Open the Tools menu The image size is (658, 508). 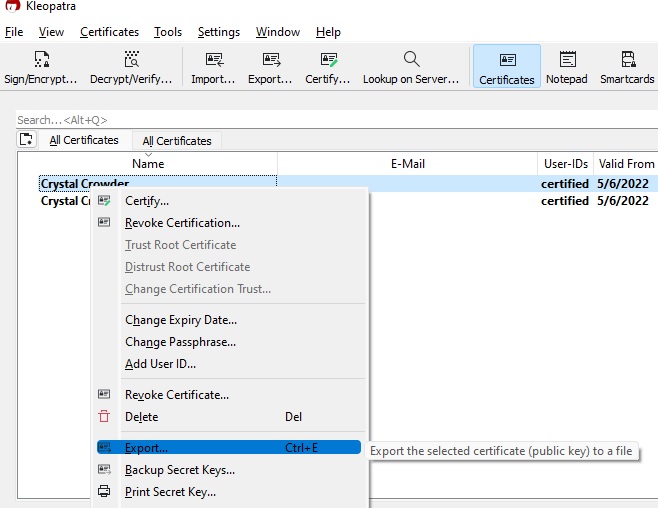pos(168,32)
